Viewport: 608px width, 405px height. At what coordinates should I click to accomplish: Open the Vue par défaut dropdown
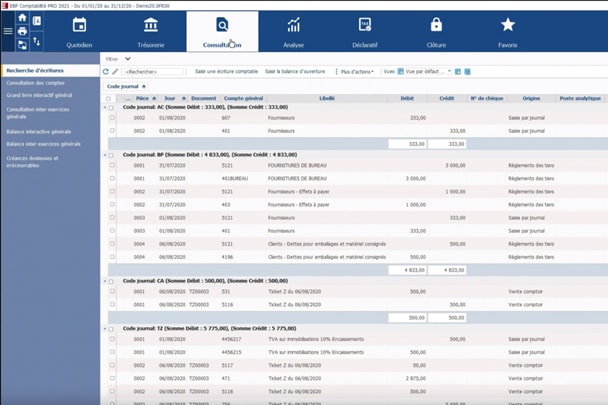point(425,72)
